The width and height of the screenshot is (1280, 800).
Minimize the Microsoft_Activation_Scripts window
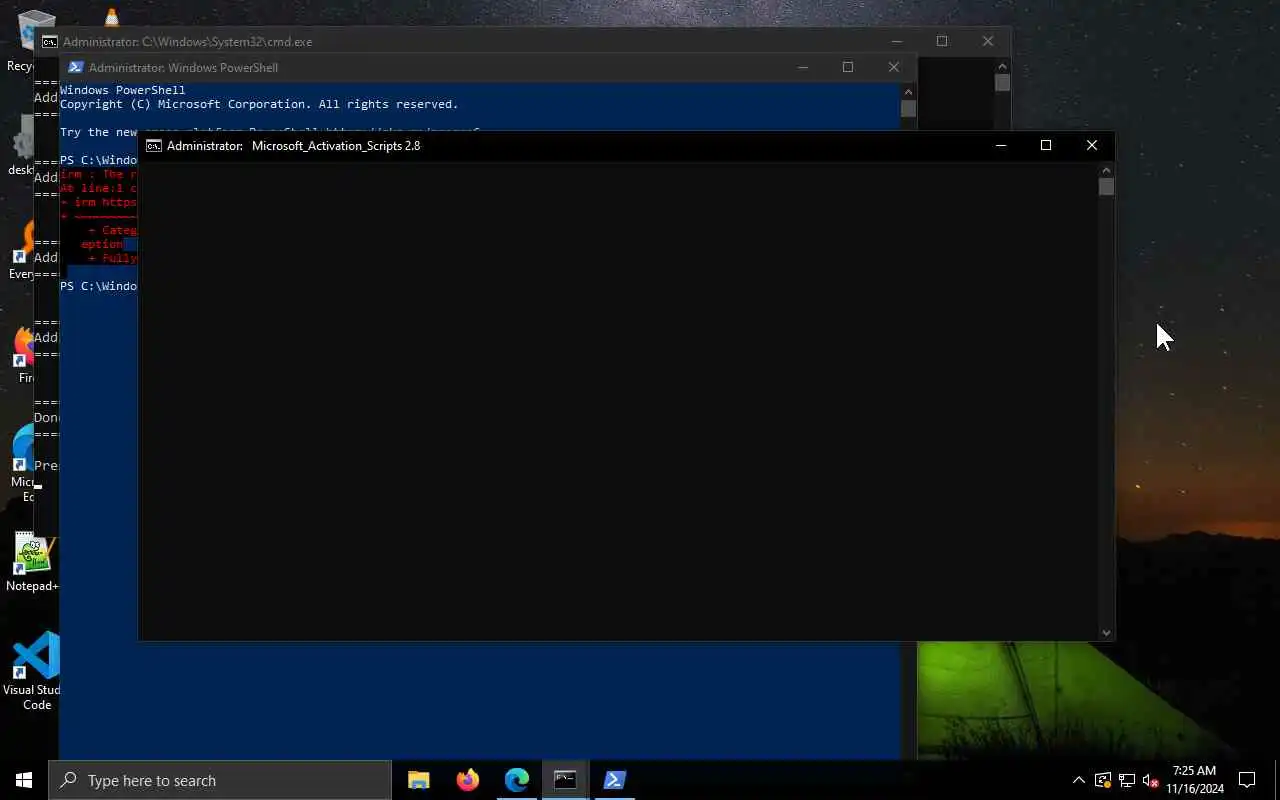click(x=1000, y=146)
